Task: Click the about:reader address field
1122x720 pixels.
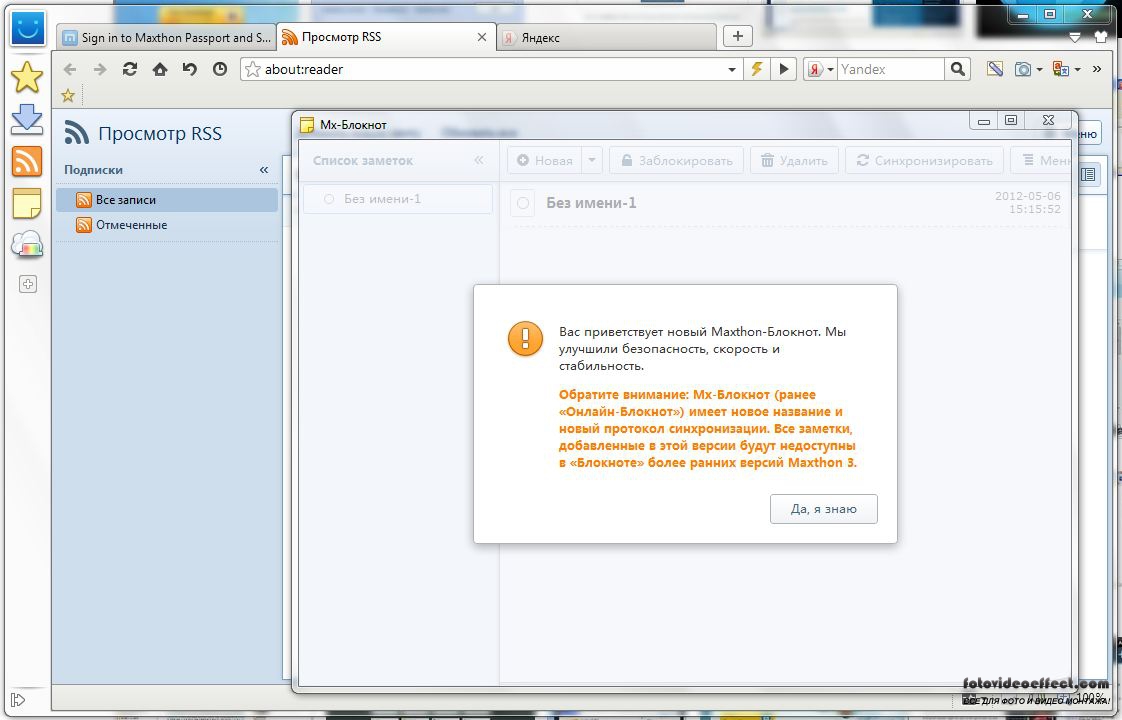Action: click(x=494, y=69)
